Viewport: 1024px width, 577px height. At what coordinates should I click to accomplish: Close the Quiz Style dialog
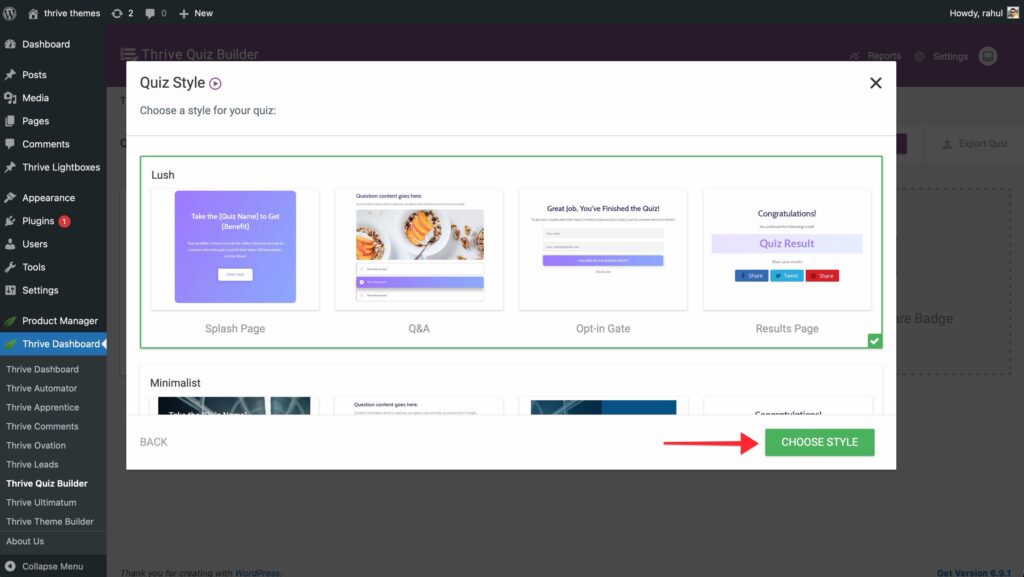[876, 83]
